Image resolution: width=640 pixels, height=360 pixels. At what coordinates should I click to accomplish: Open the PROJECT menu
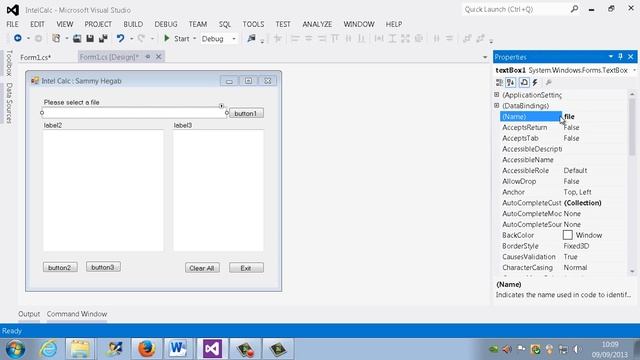click(x=98, y=24)
